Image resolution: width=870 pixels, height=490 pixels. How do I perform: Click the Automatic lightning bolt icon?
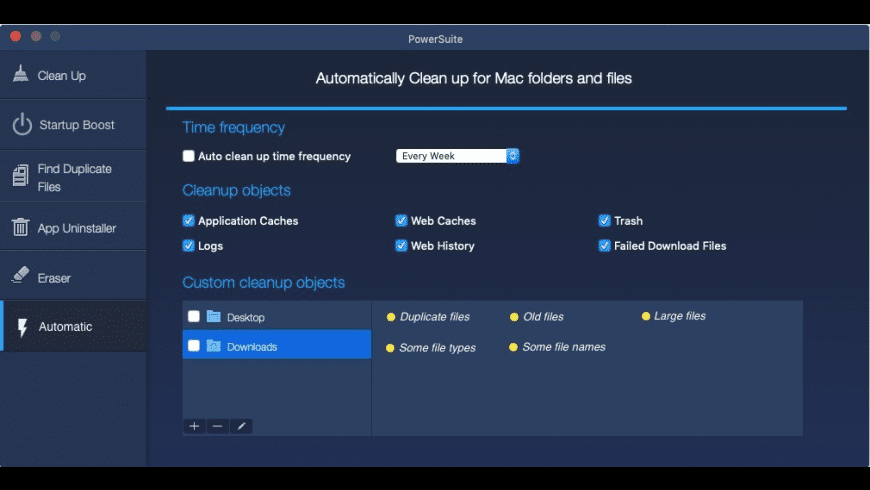click(x=22, y=327)
